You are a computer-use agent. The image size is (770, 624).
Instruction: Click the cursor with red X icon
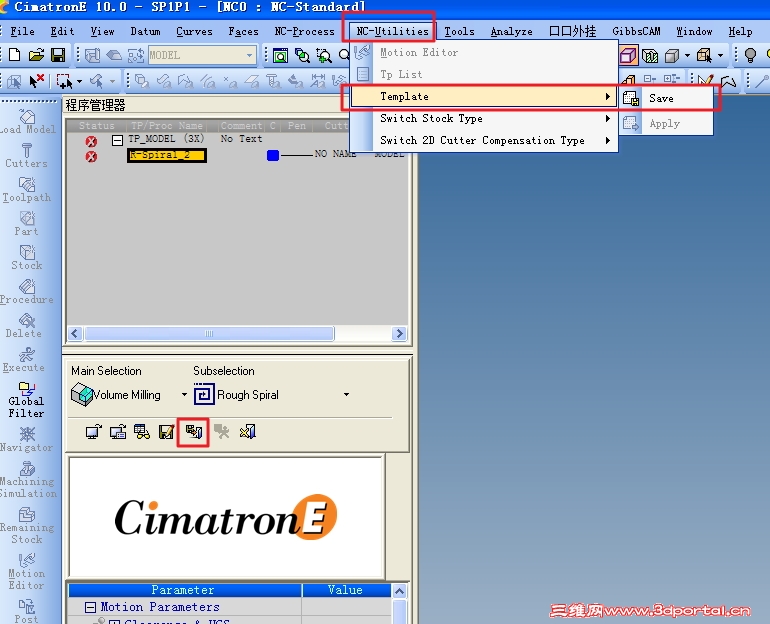(36, 80)
